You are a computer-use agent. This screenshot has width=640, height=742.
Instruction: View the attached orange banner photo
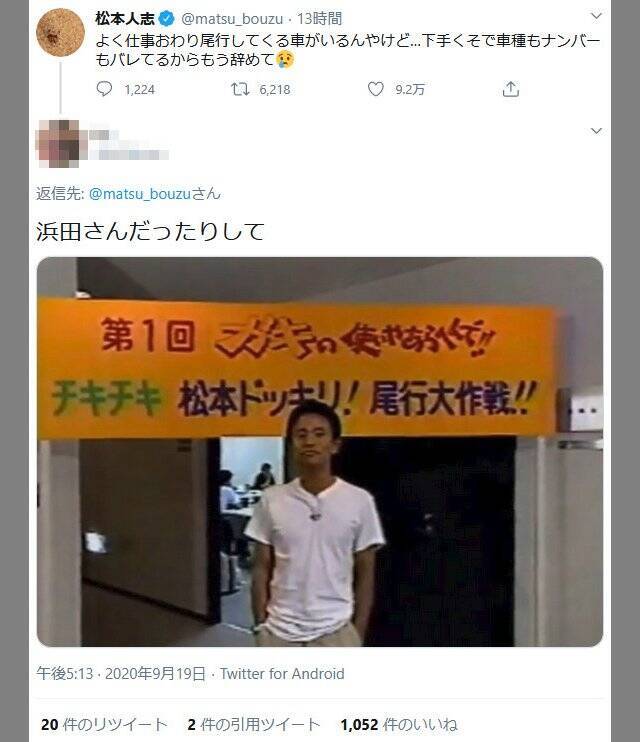coord(320,452)
